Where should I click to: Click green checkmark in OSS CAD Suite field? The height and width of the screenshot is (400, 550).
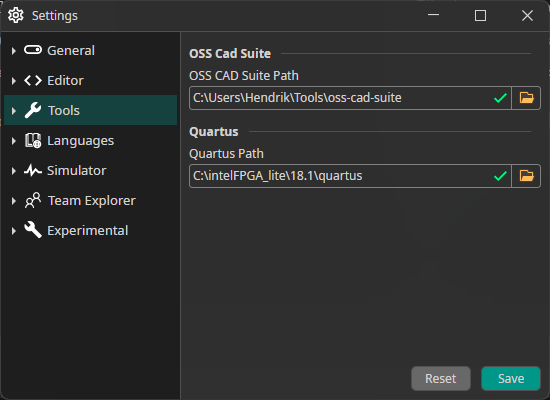tap(500, 98)
